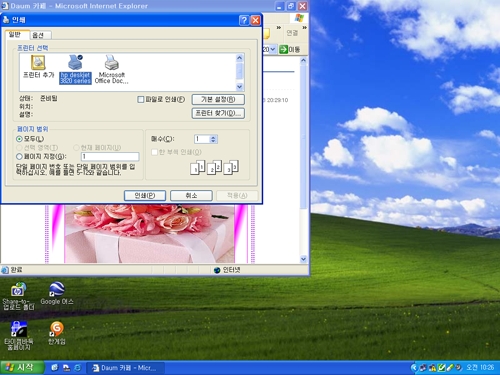Increase copies with the spinner up arrow
Screen dimensions: 500x375
coord(213,137)
